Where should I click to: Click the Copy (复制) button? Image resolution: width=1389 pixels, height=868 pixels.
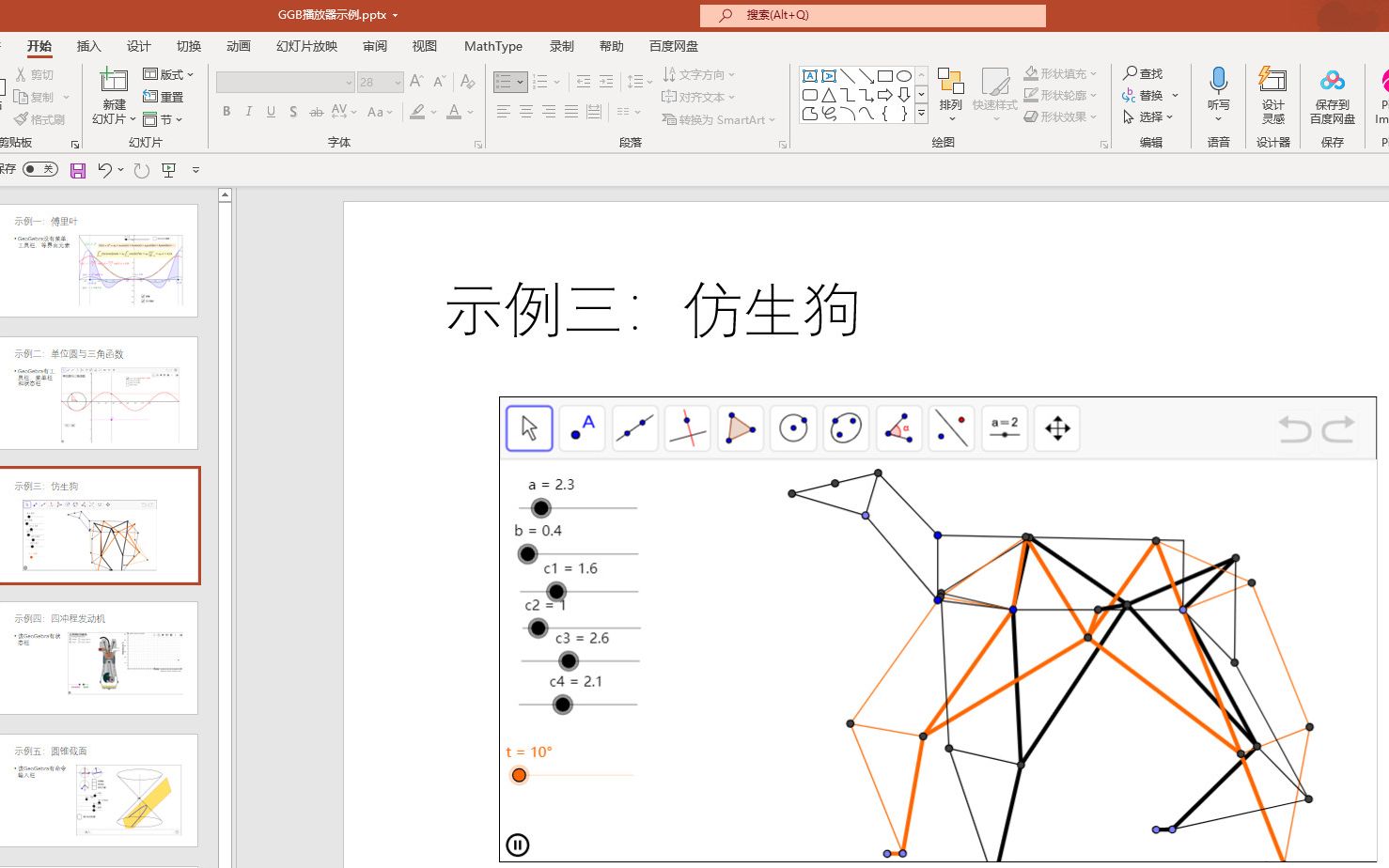35,97
